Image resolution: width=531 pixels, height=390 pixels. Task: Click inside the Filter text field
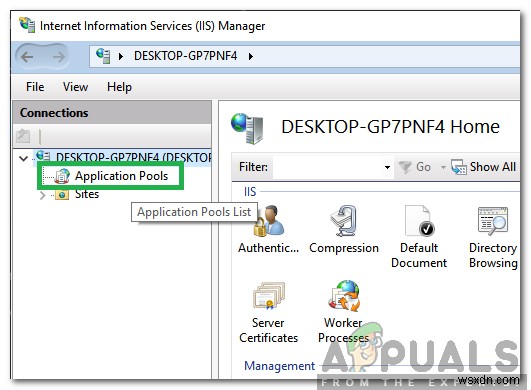327,167
